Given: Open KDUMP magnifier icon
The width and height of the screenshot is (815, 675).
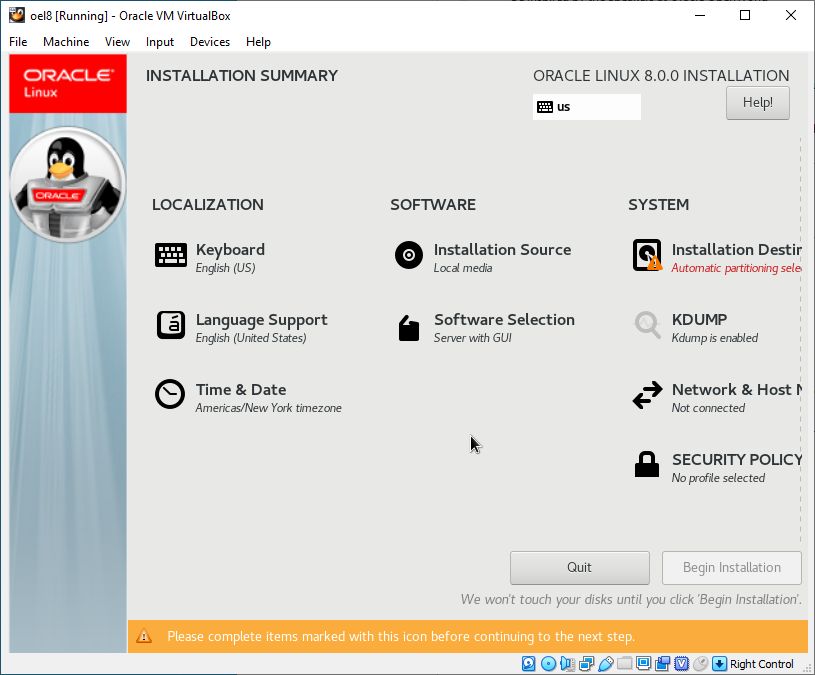Looking at the screenshot, I should (x=647, y=325).
